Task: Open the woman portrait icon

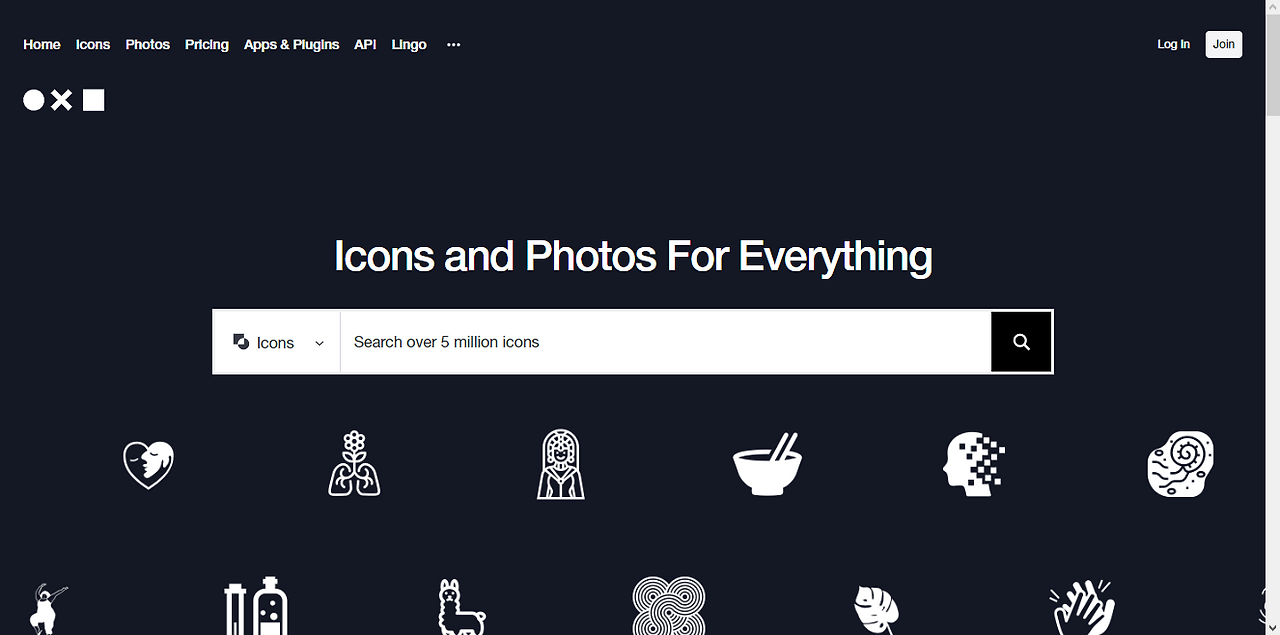Action: [x=561, y=464]
